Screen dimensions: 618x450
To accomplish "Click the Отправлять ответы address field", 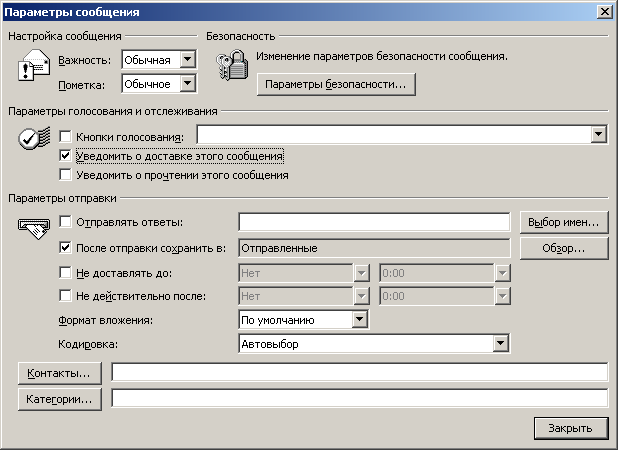I will point(374,222).
